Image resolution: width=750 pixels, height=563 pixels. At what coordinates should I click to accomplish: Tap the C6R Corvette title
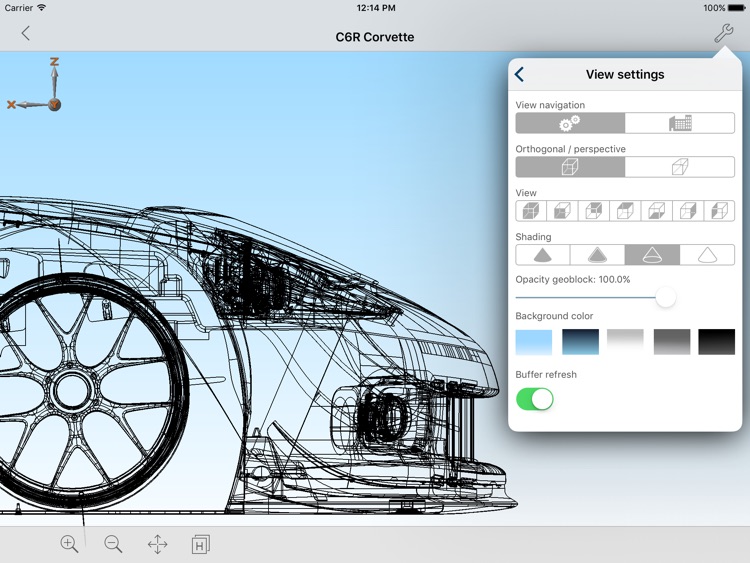[375, 37]
